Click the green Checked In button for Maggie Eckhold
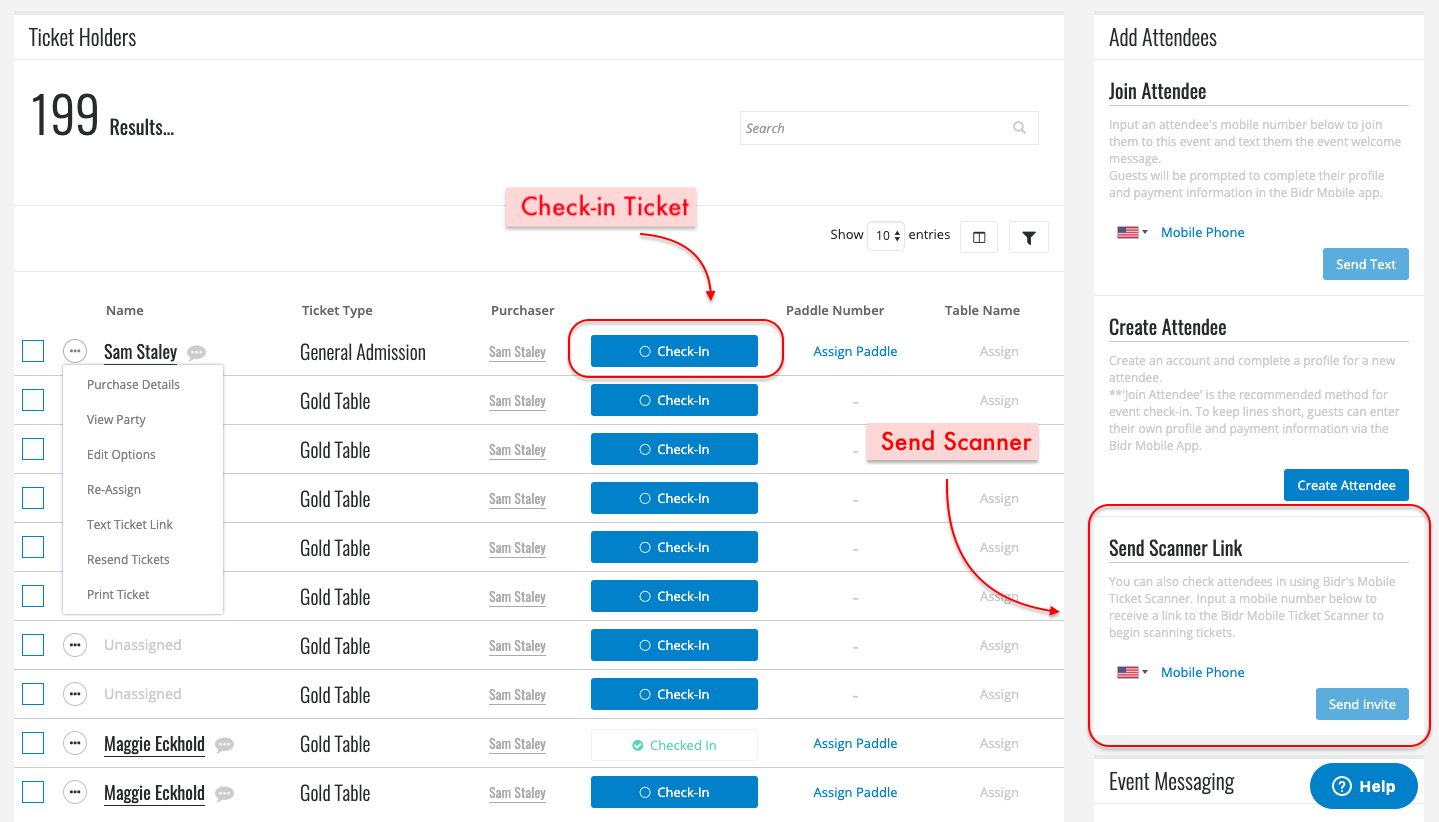 (674, 745)
